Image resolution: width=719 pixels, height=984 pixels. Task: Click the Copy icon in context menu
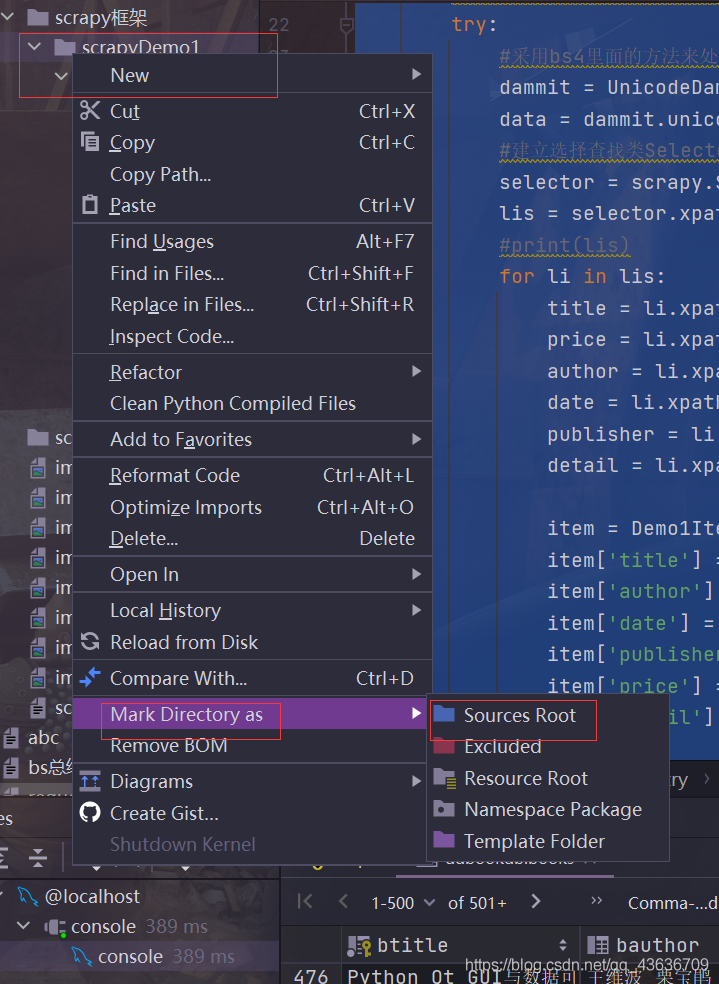pos(90,142)
